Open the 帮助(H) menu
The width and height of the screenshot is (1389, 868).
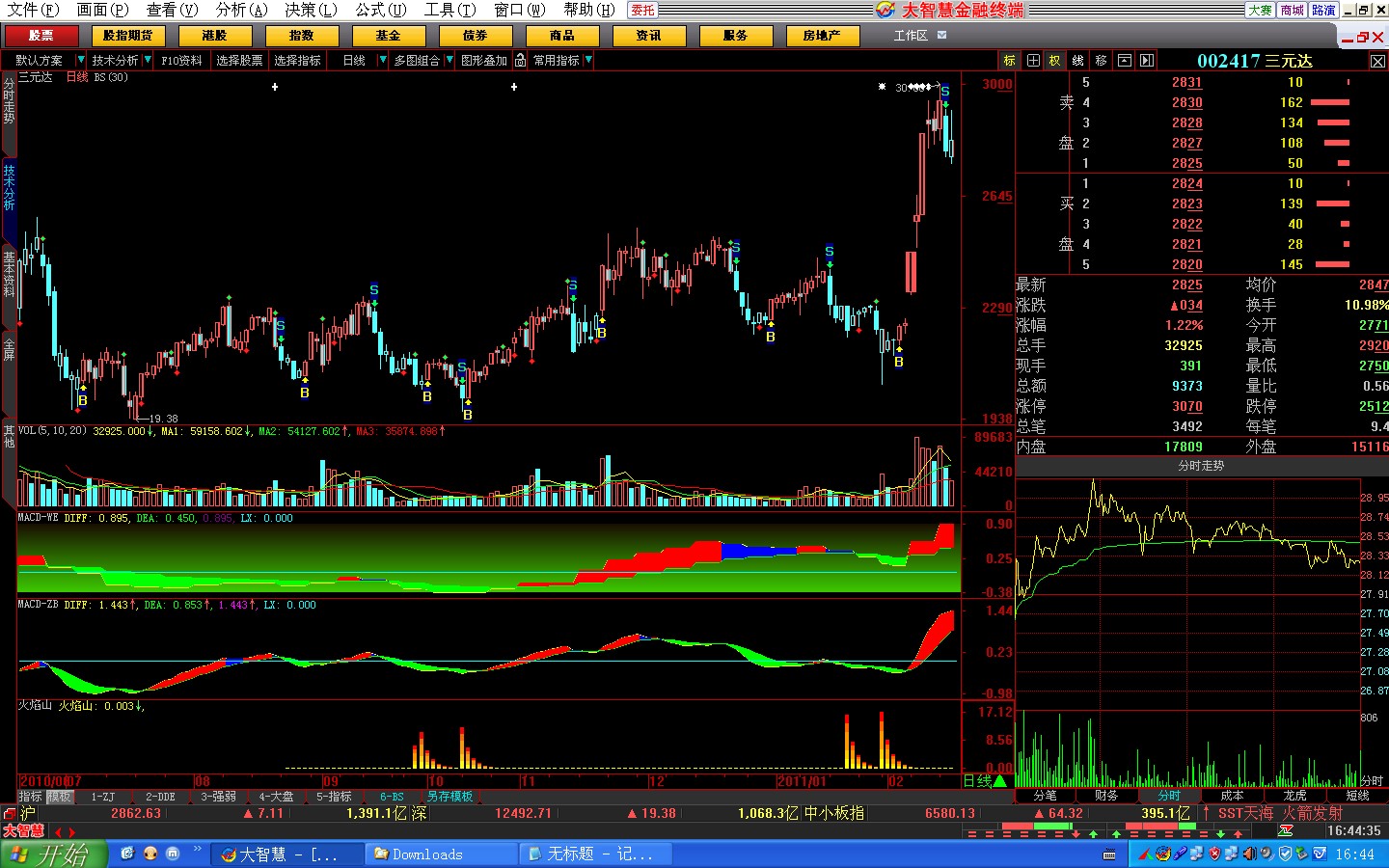tap(589, 10)
